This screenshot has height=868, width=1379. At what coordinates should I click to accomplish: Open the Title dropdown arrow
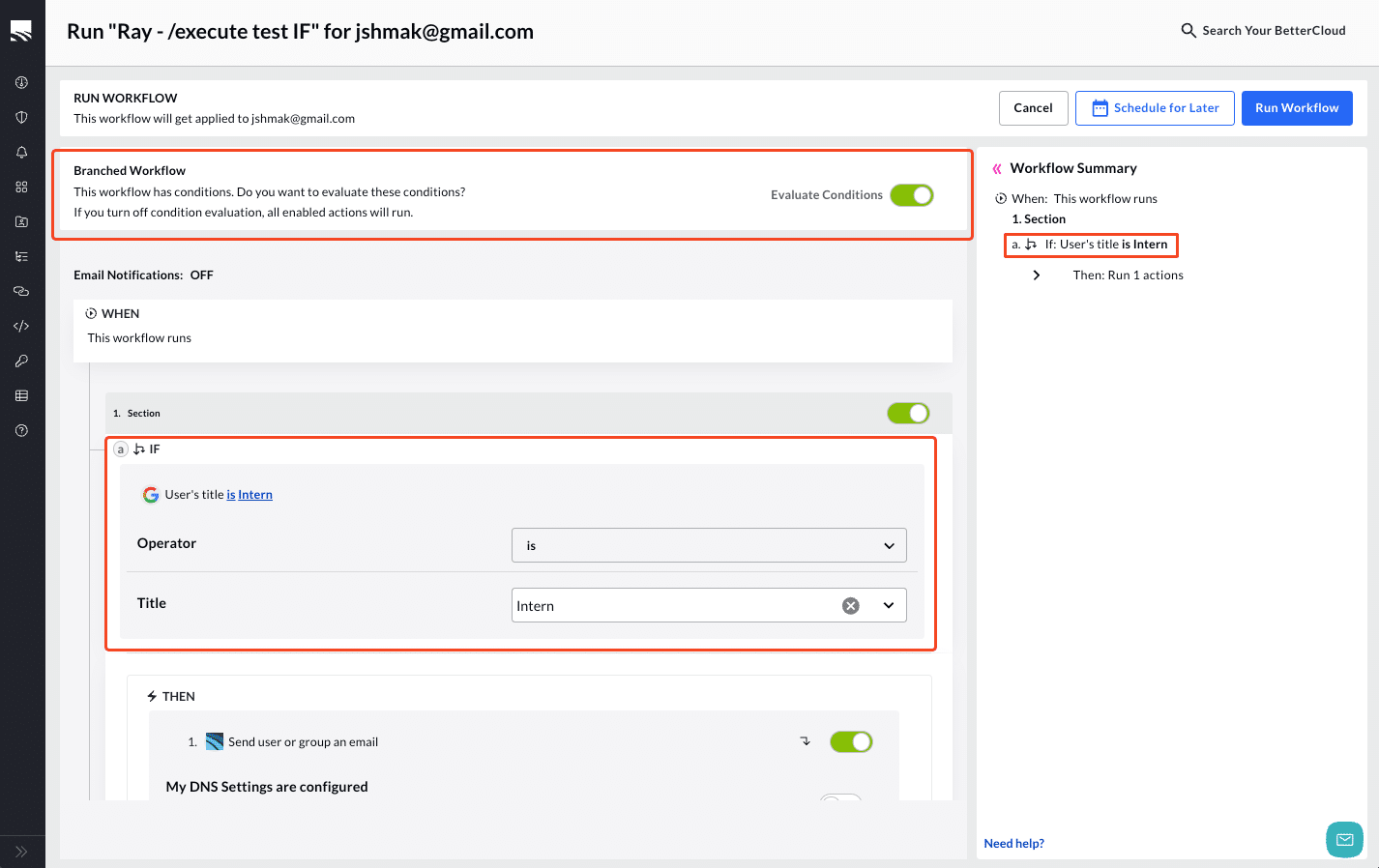pos(889,606)
